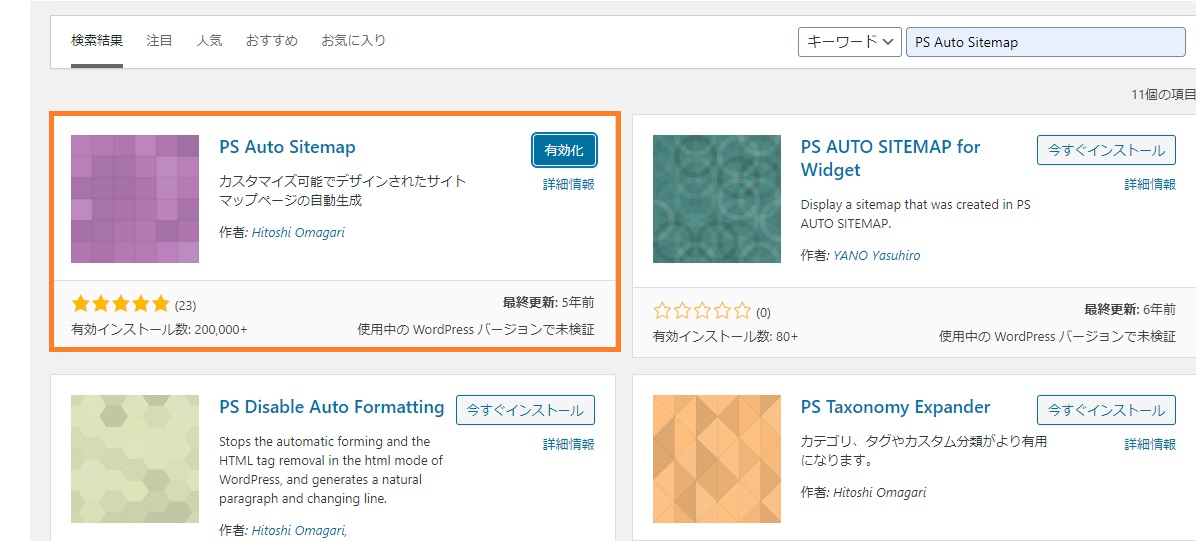Open author link under PS Disable Auto Formatting
This screenshot has height=541, width=1198.
click(300, 530)
